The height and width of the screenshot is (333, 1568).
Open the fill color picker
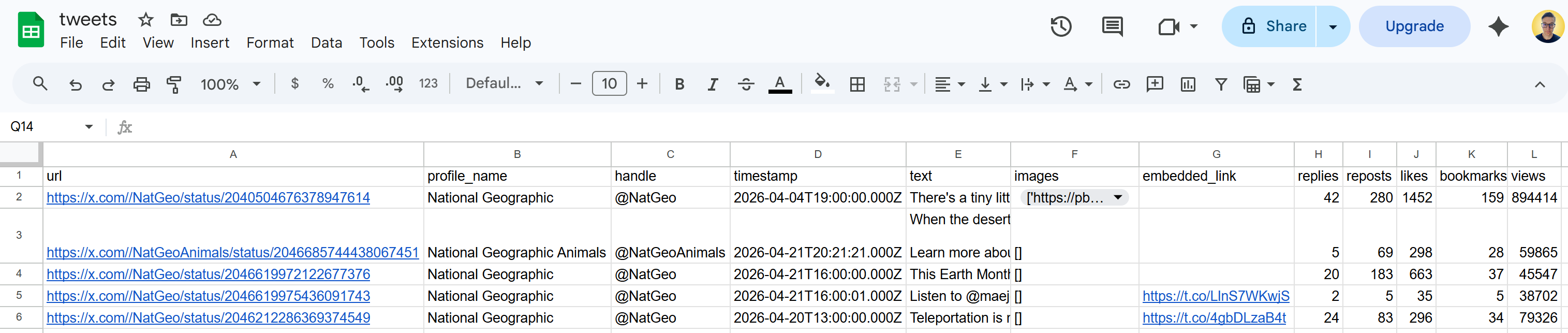(x=822, y=83)
